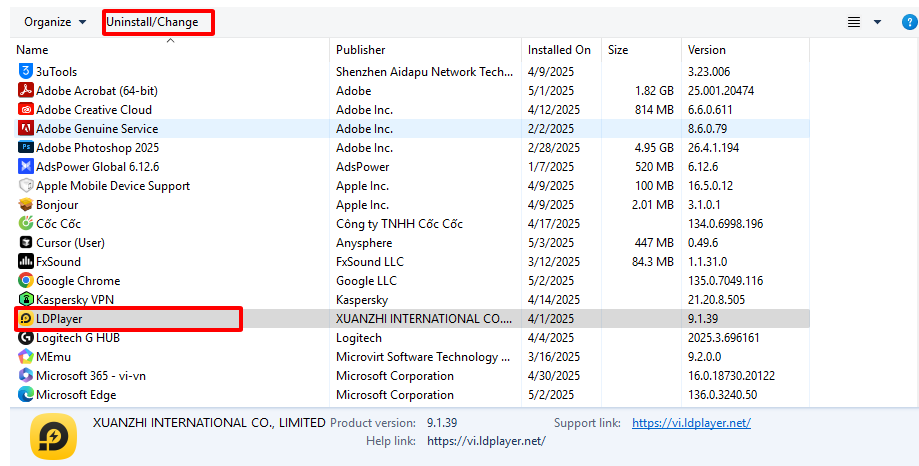Click the FxSound icon
This screenshot has width=919, height=466.
(25, 261)
